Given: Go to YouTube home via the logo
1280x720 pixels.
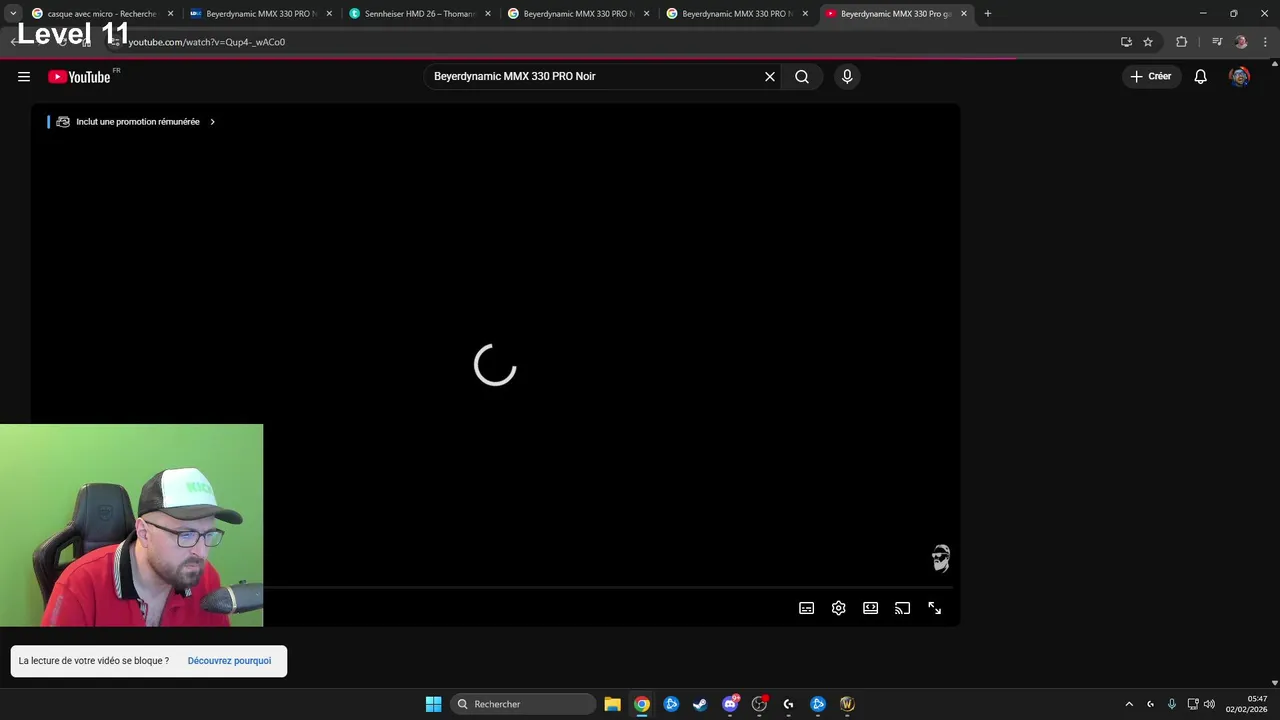Looking at the screenshot, I should click(79, 77).
